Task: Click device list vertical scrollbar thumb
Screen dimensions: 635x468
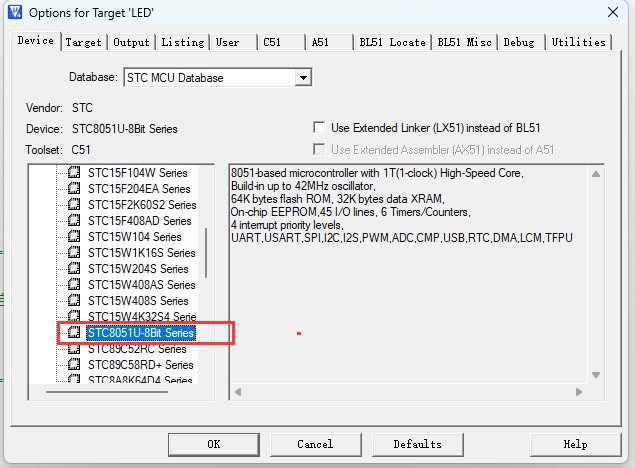Action: [206, 253]
